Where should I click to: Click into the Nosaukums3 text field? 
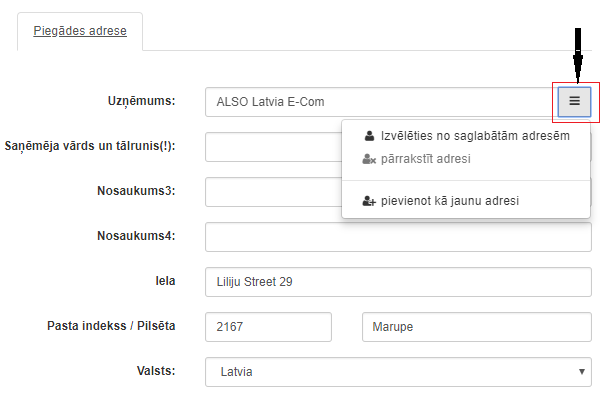pyautogui.click(x=274, y=192)
